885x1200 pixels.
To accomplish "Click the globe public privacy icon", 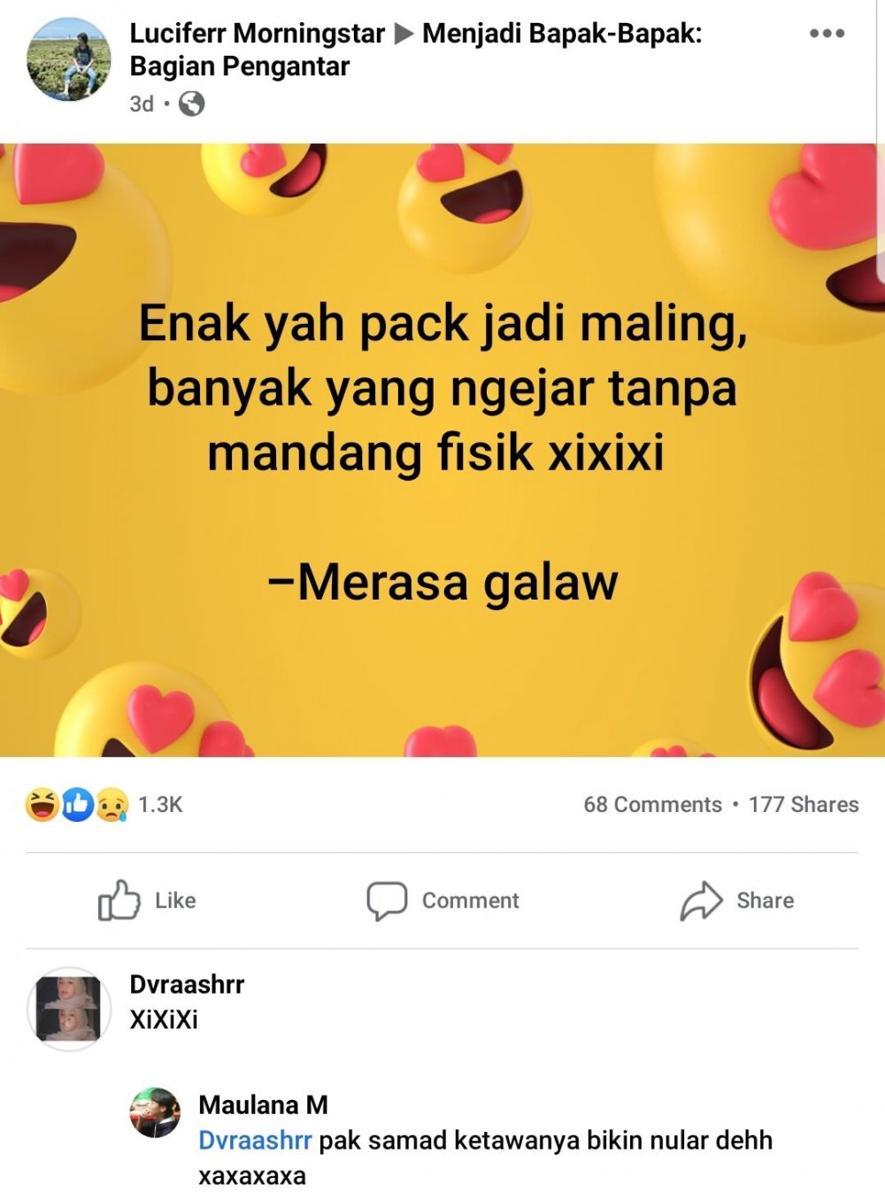I will point(191,103).
